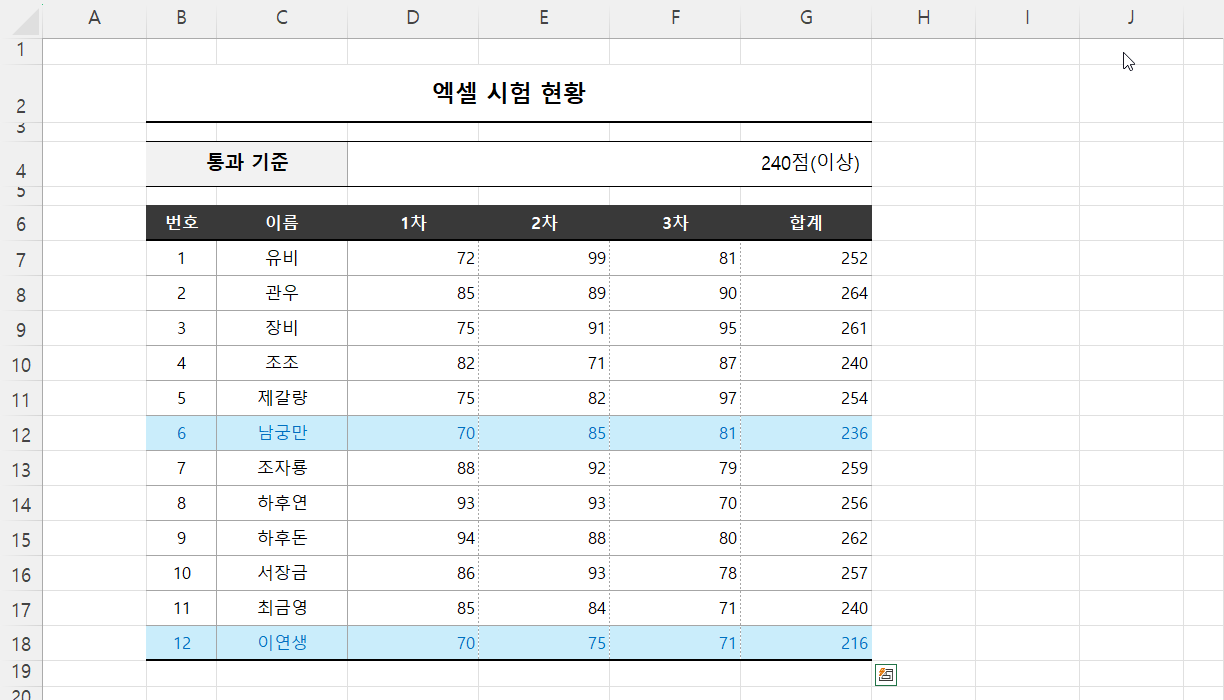Select column C header
This screenshot has height=700, width=1224.
point(282,17)
